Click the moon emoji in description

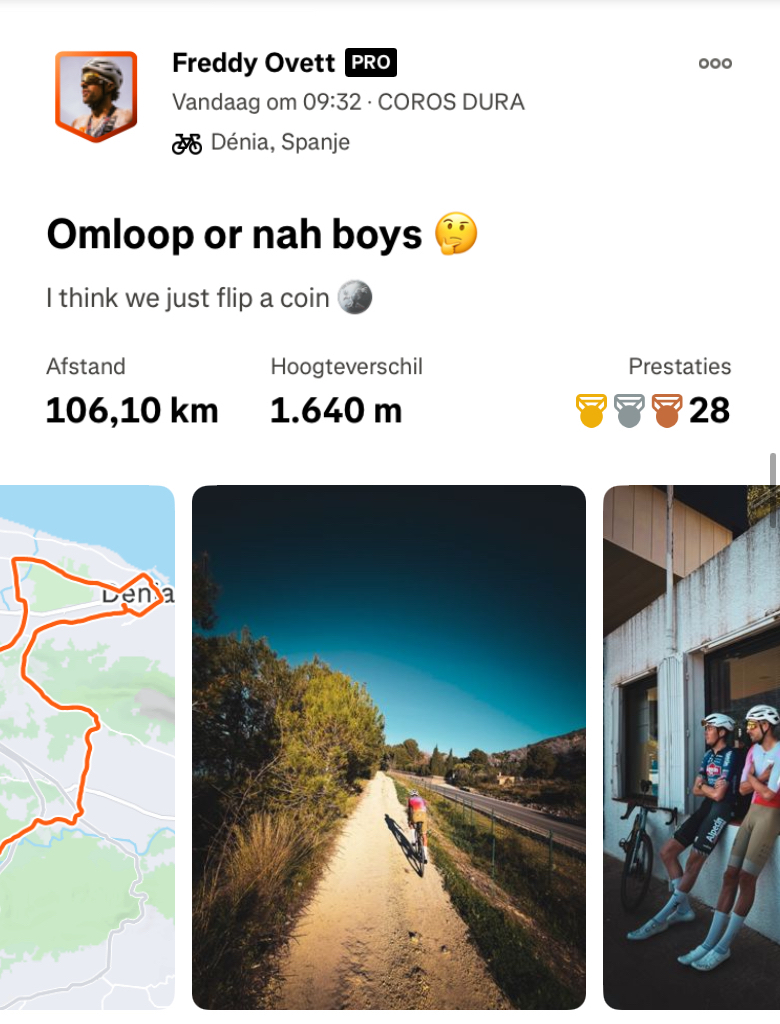click(x=355, y=297)
